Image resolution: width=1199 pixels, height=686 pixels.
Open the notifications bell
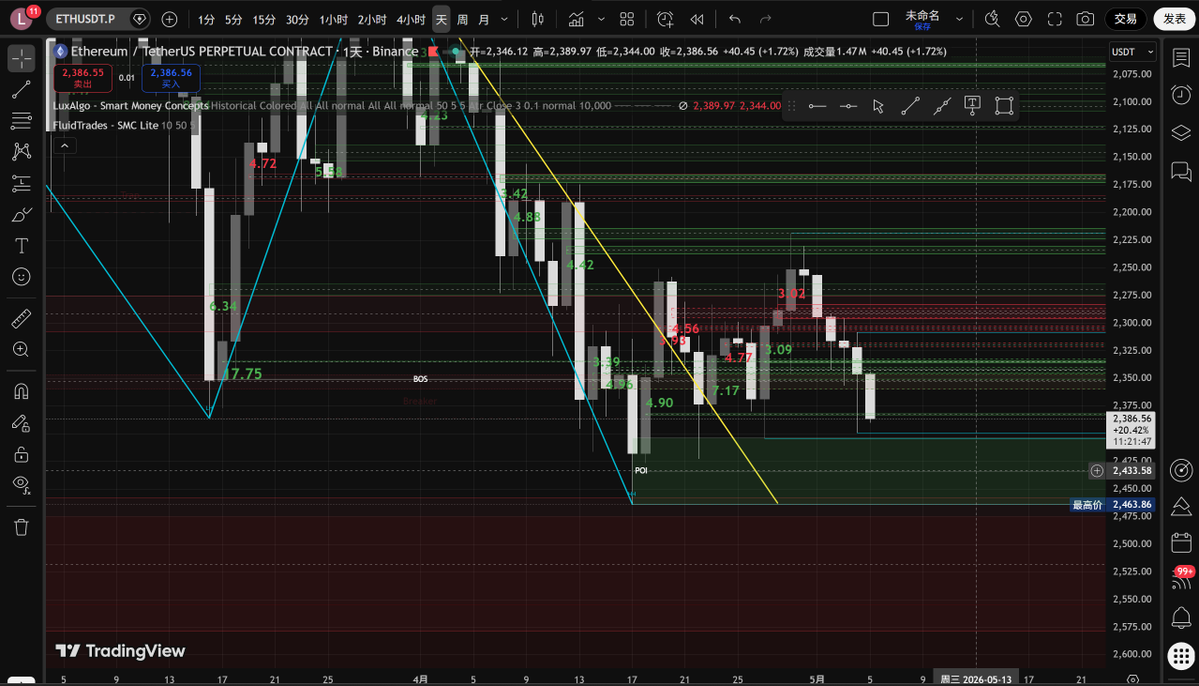pos(1181,618)
